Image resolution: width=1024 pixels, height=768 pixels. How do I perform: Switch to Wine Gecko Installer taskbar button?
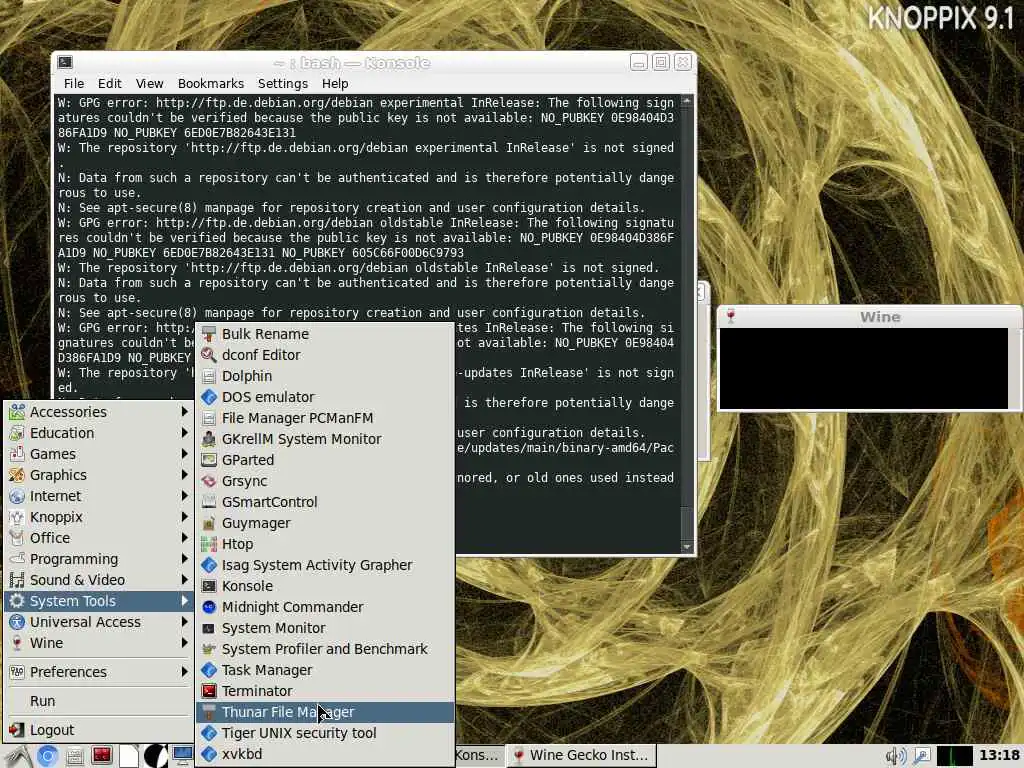[x=581, y=755]
